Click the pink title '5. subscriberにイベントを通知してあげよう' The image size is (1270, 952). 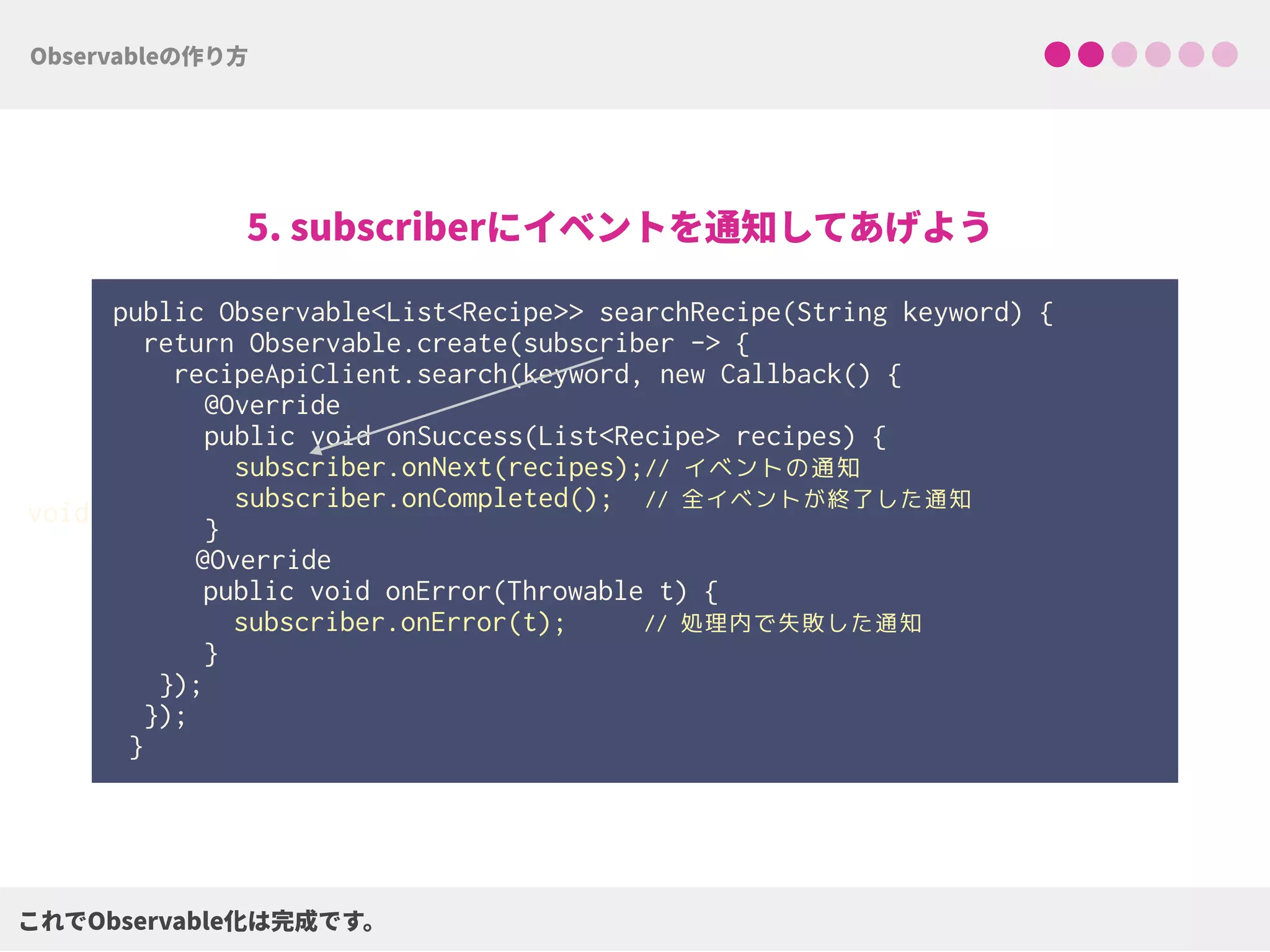(x=619, y=227)
